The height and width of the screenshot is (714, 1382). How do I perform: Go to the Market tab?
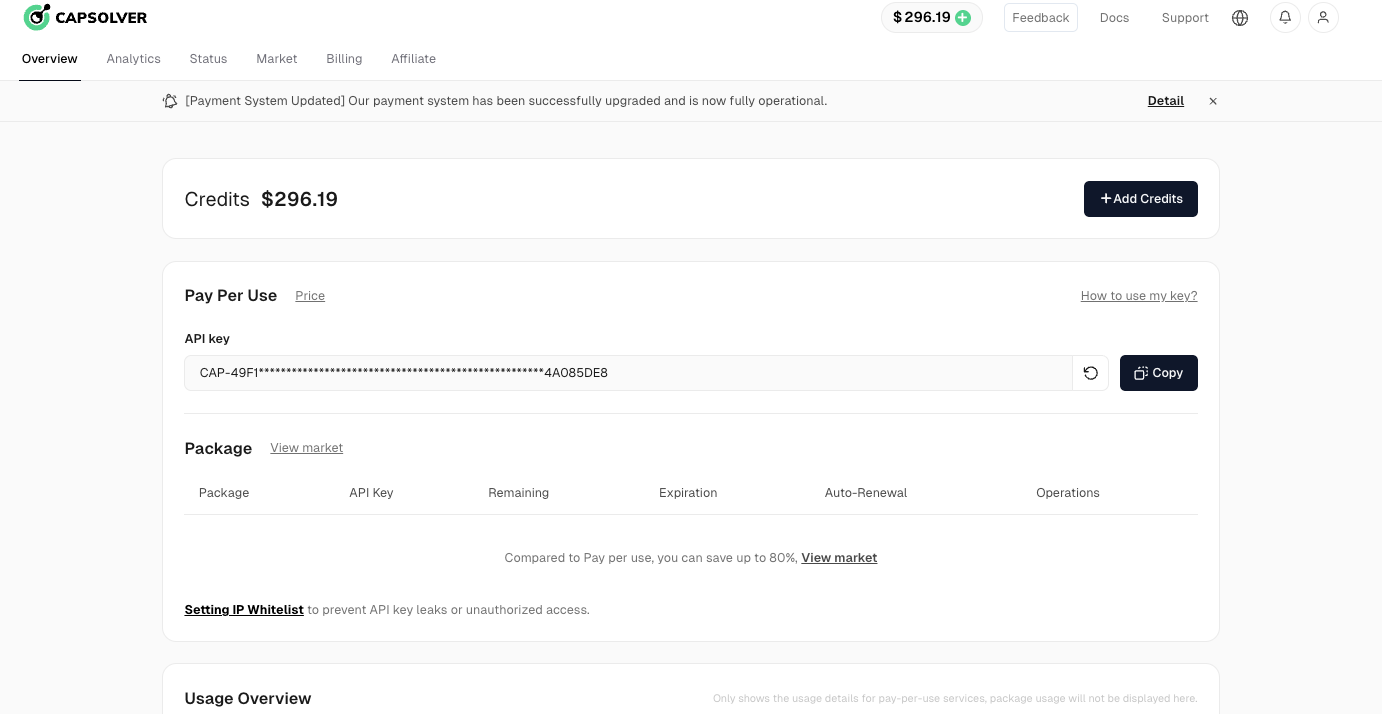click(276, 59)
